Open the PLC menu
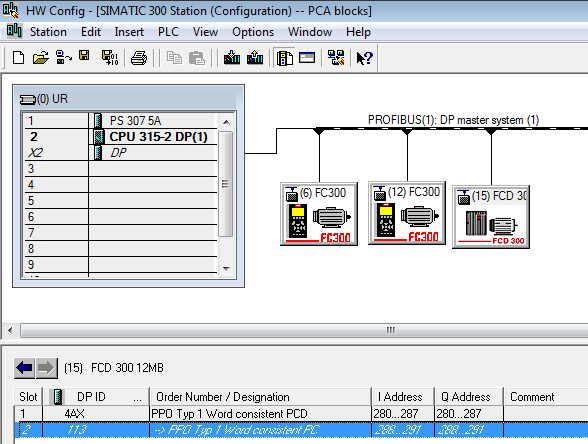Screen dimensions: 588x444 (168, 32)
